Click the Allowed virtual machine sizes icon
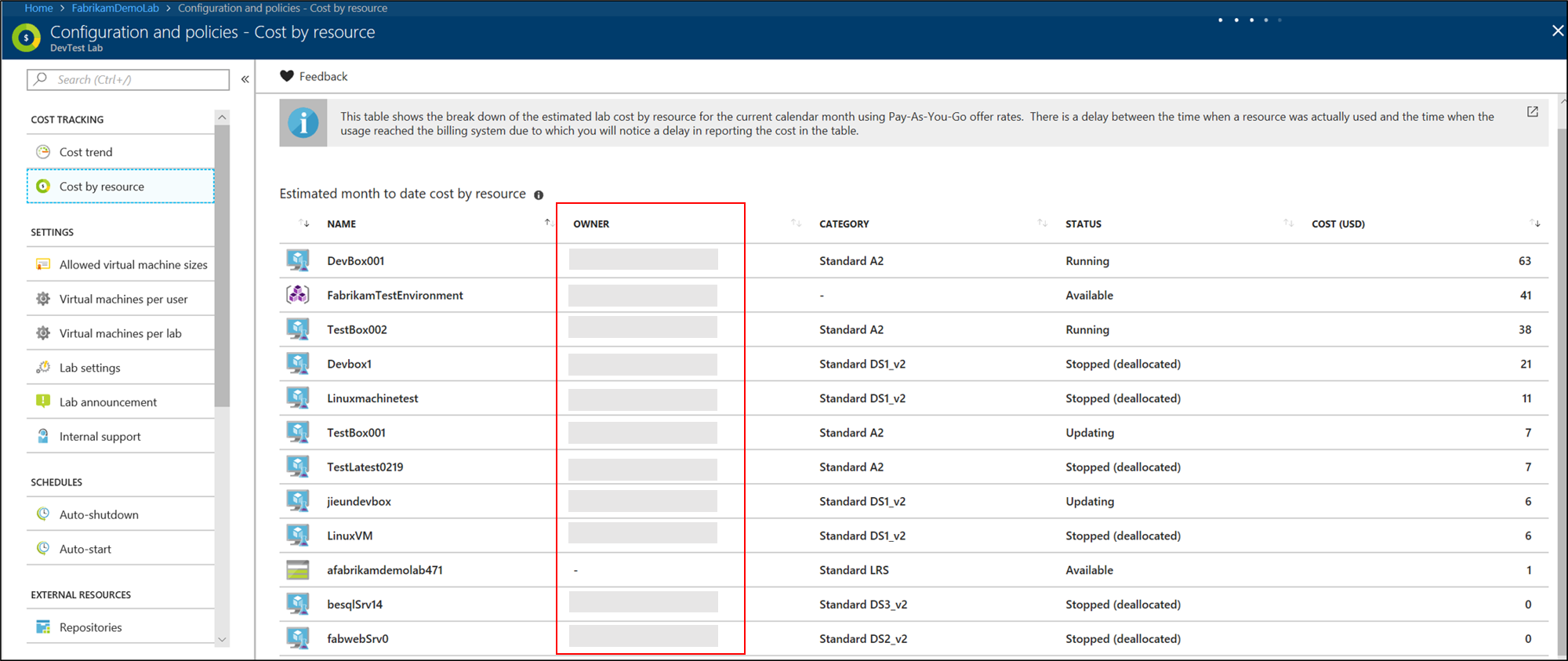Image resolution: width=1568 pixels, height=661 pixels. tap(43, 264)
